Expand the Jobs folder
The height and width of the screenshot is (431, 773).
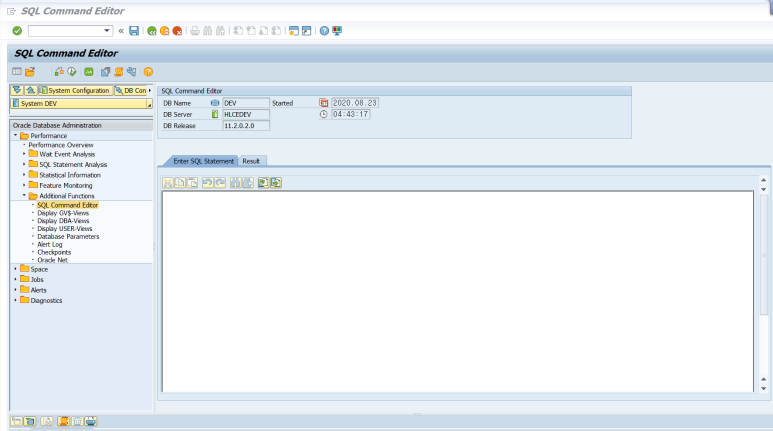click(15, 279)
